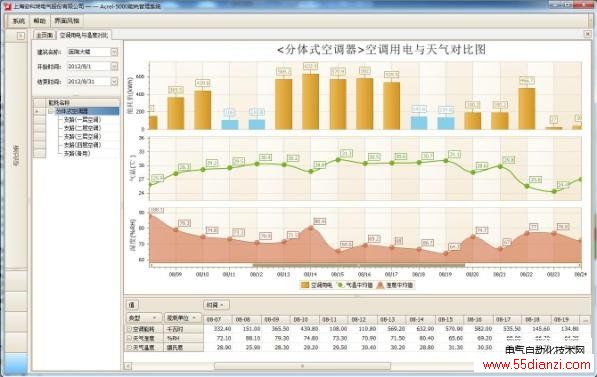This screenshot has height=377, width=597.
Task: Click the small pin button atop left sidebar
Action: pos(21,36)
